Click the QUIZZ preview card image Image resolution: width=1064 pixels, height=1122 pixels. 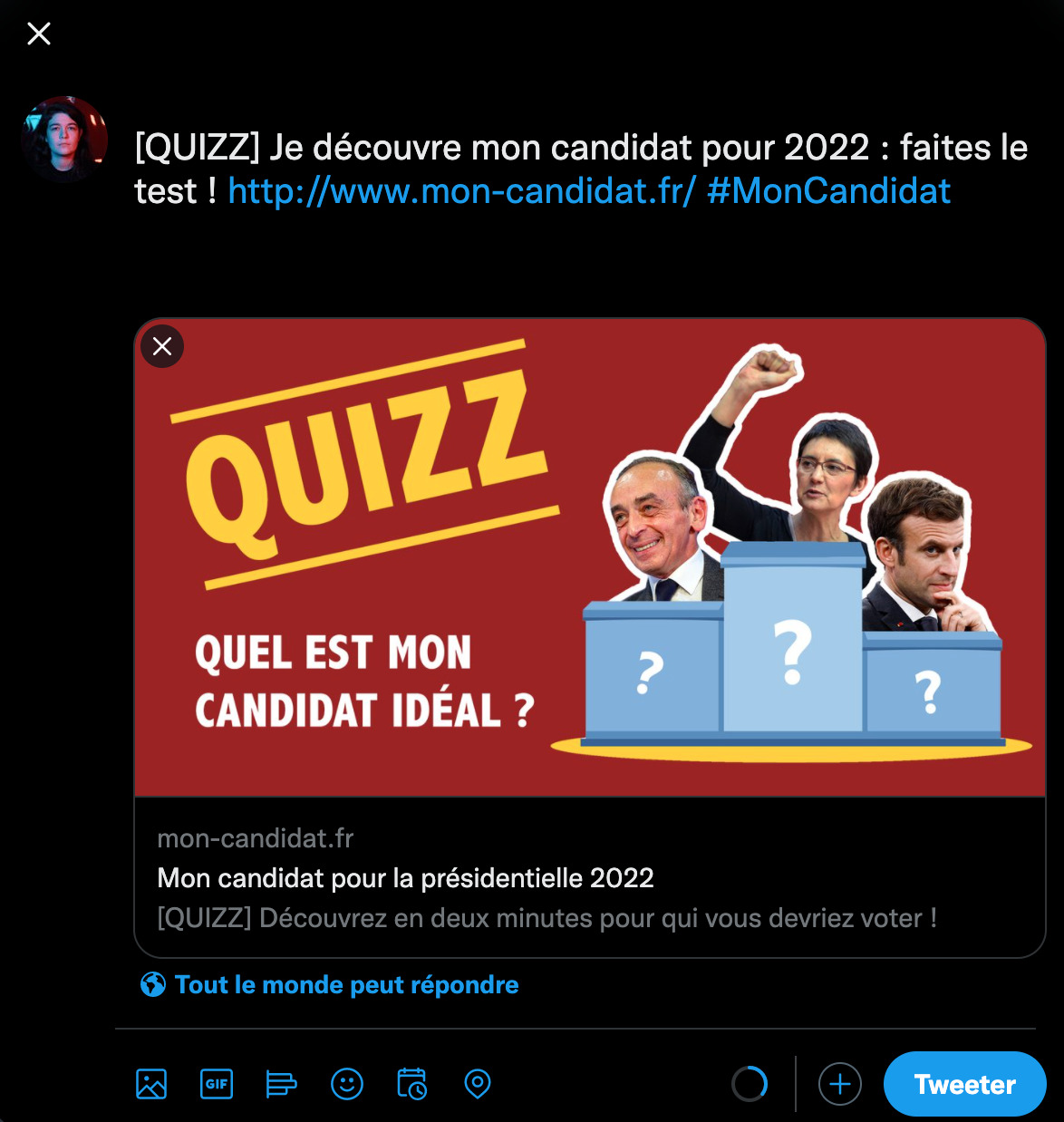pos(590,557)
